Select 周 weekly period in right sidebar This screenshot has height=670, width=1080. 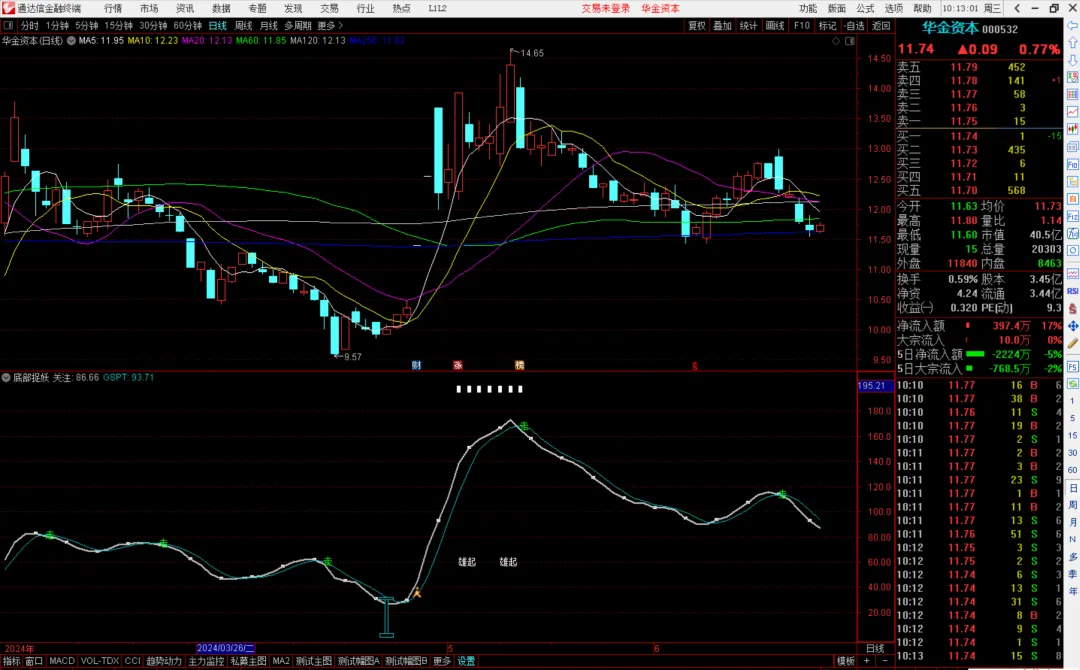(x=1072, y=505)
